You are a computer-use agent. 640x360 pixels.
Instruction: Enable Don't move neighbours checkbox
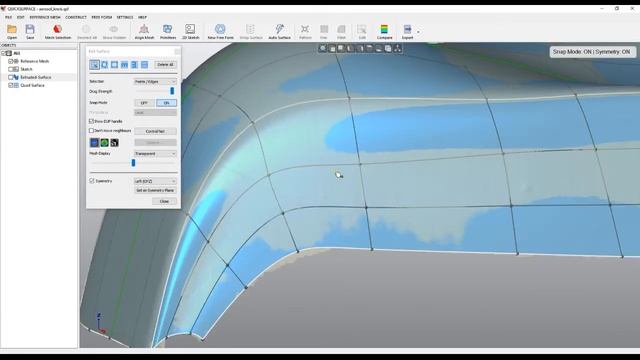tap(91, 131)
